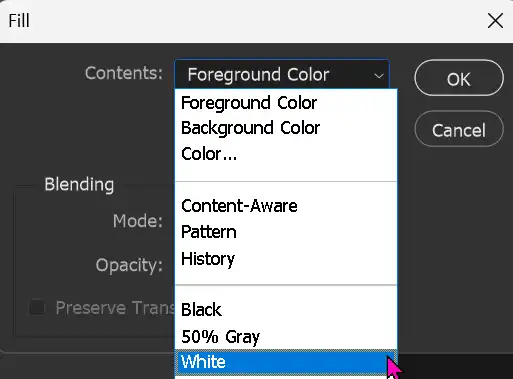Click the Mode label
Viewport: 513px width, 379px height.
click(x=138, y=221)
